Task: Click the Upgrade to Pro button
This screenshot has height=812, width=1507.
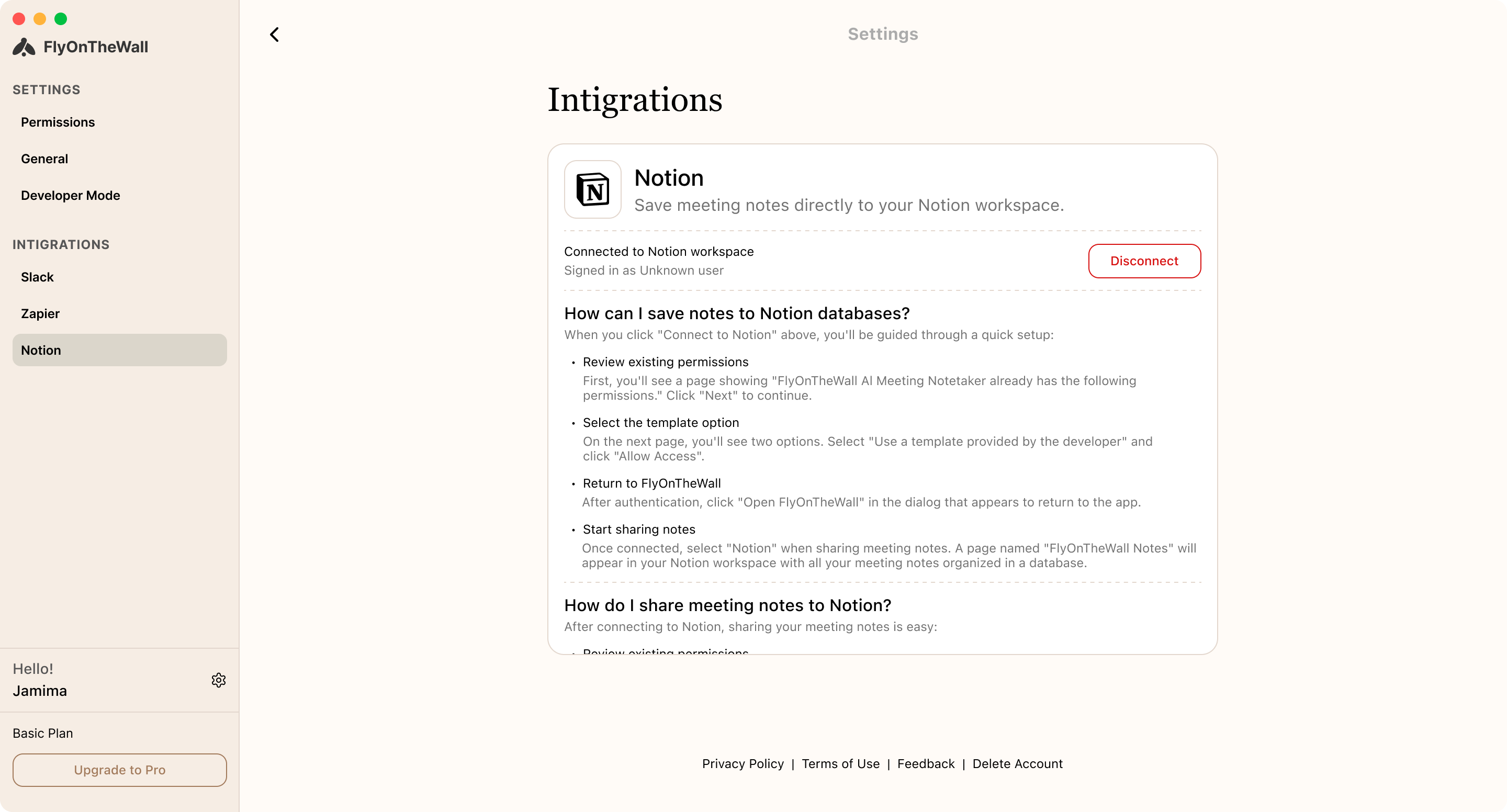Action: click(119, 770)
